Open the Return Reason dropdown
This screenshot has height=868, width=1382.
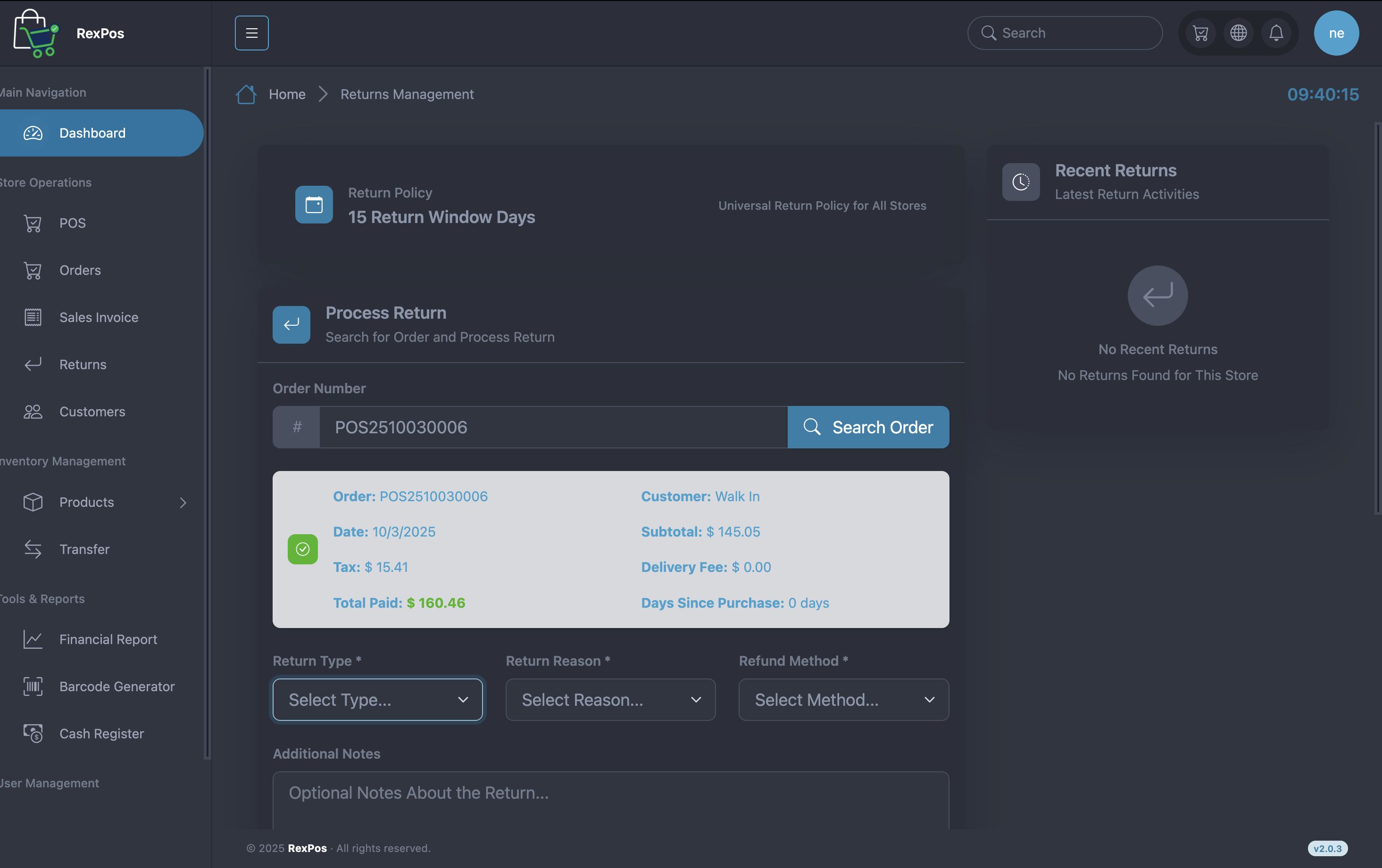(610, 699)
